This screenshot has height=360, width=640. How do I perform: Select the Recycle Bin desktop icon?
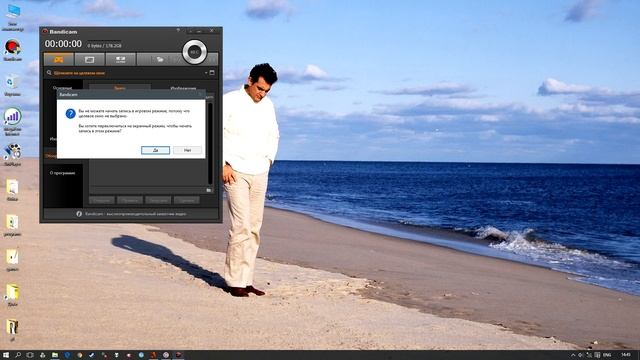click(12, 85)
